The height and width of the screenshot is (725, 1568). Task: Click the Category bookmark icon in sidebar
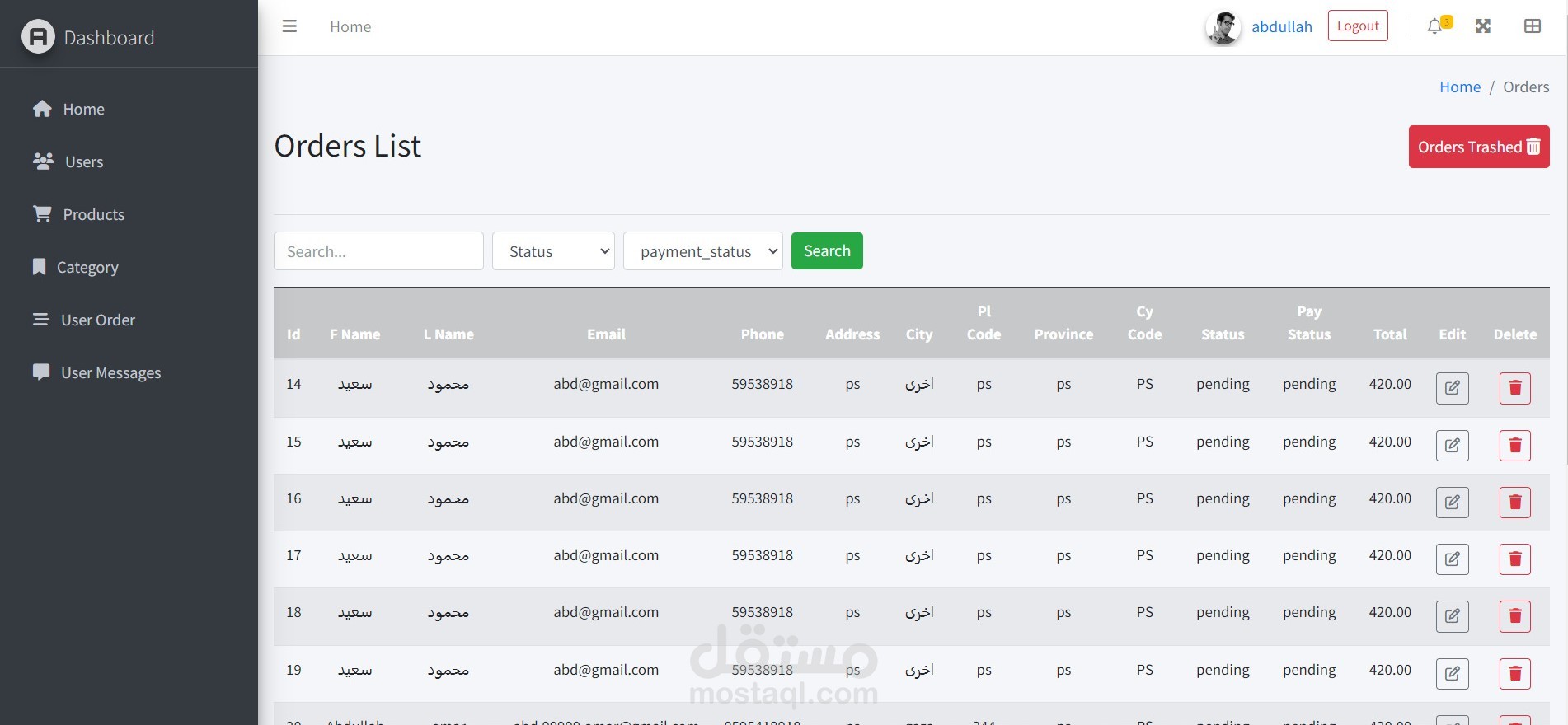pyautogui.click(x=39, y=267)
